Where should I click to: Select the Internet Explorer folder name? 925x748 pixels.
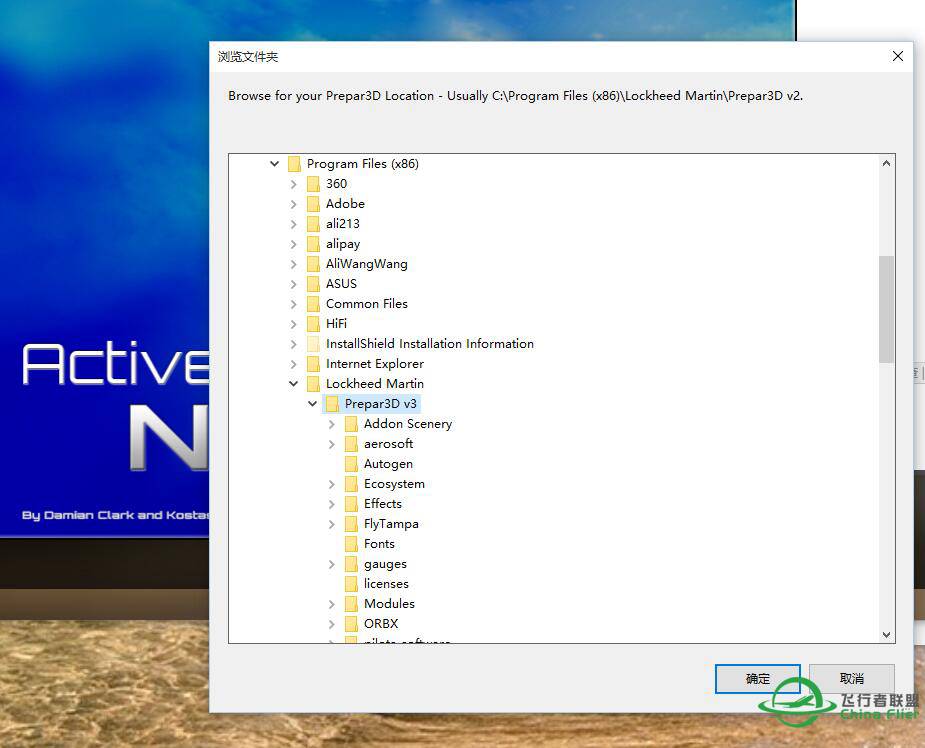click(375, 364)
